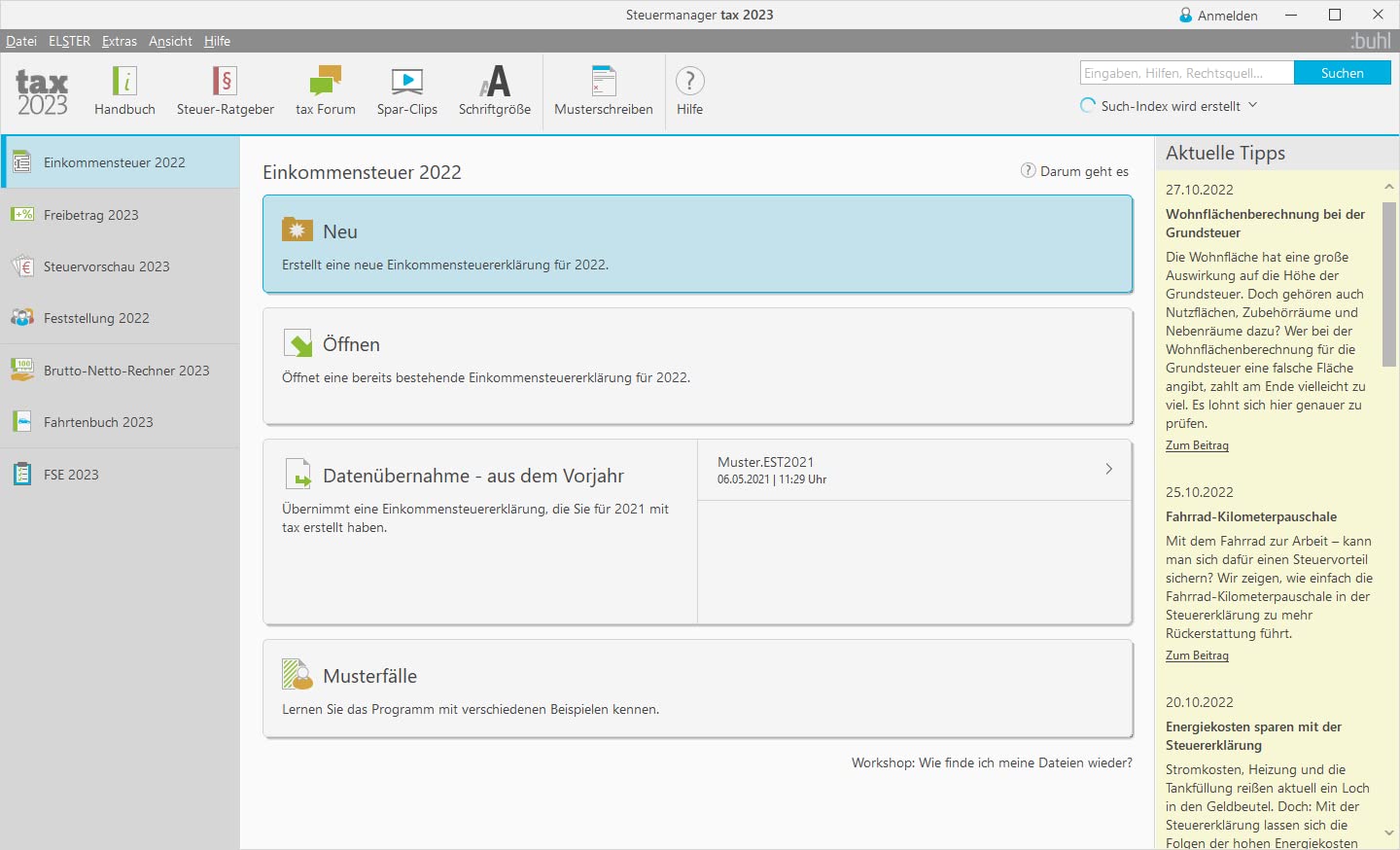Click the Brutto-Netto-Rechner 2023 icon

(x=22, y=370)
